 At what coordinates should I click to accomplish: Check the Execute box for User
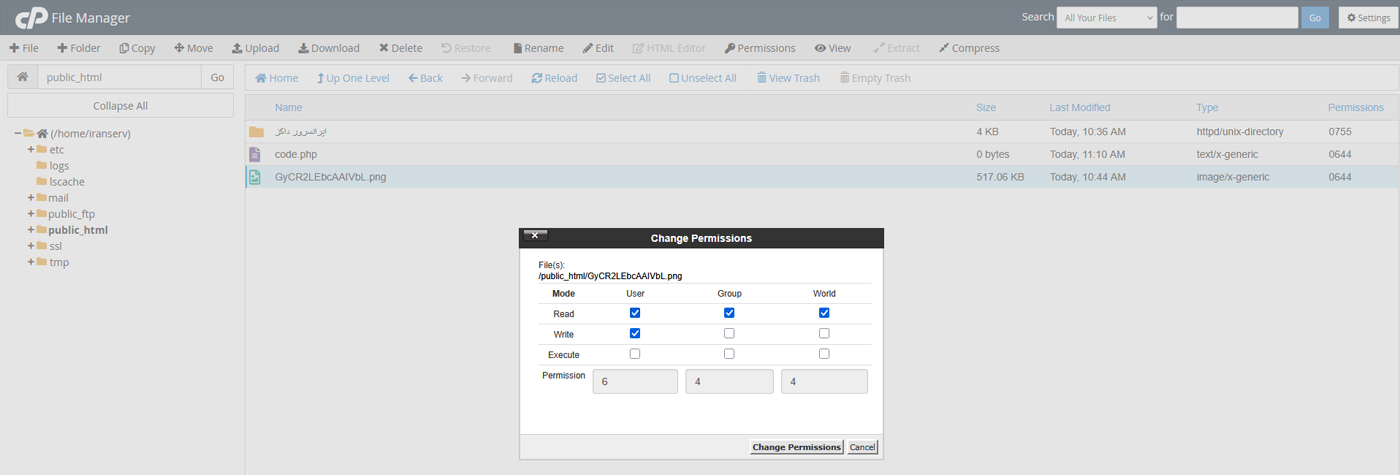point(635,354)
